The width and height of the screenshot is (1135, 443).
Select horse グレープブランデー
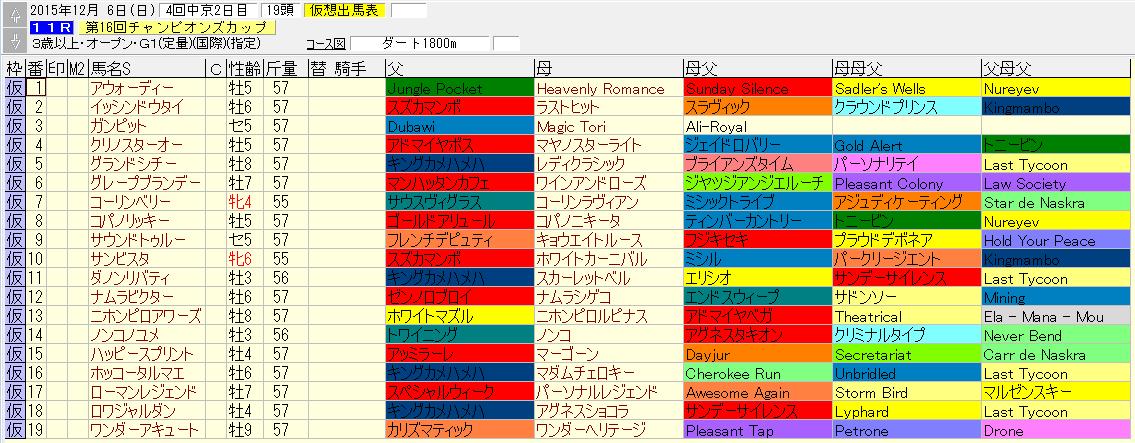point(147,183)
